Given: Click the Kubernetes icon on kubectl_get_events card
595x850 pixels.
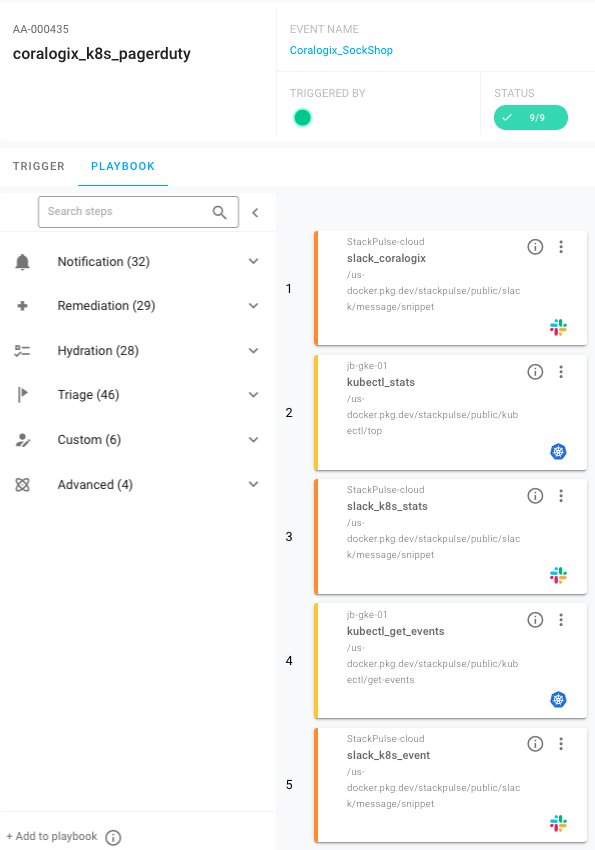Looking at the screenshot, I should click(x=558, y=699).
